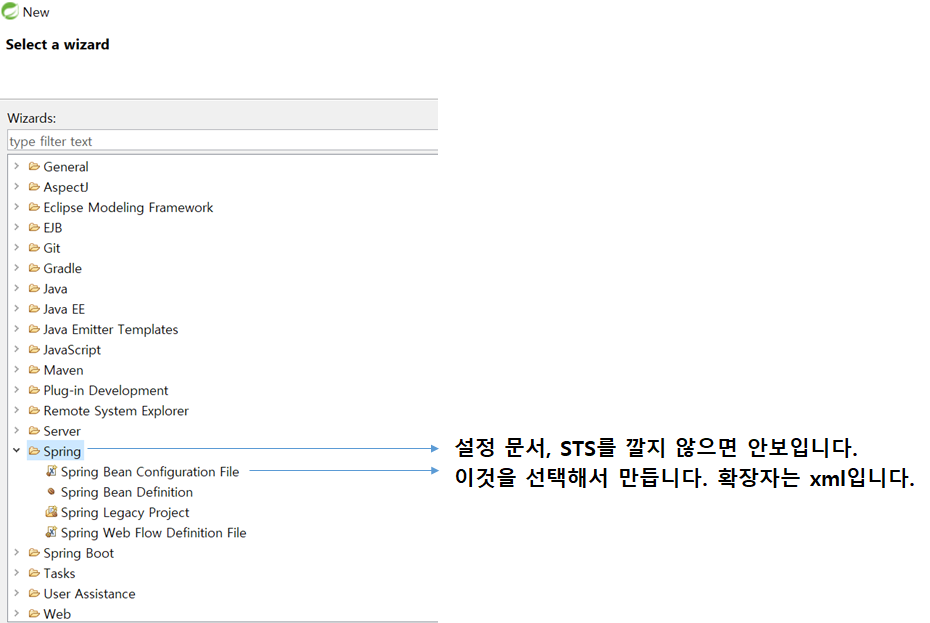The width and height of the screenshot is (930, 623).
Task: Expand the Java Emitter Templates category
Action: point(17,329)
